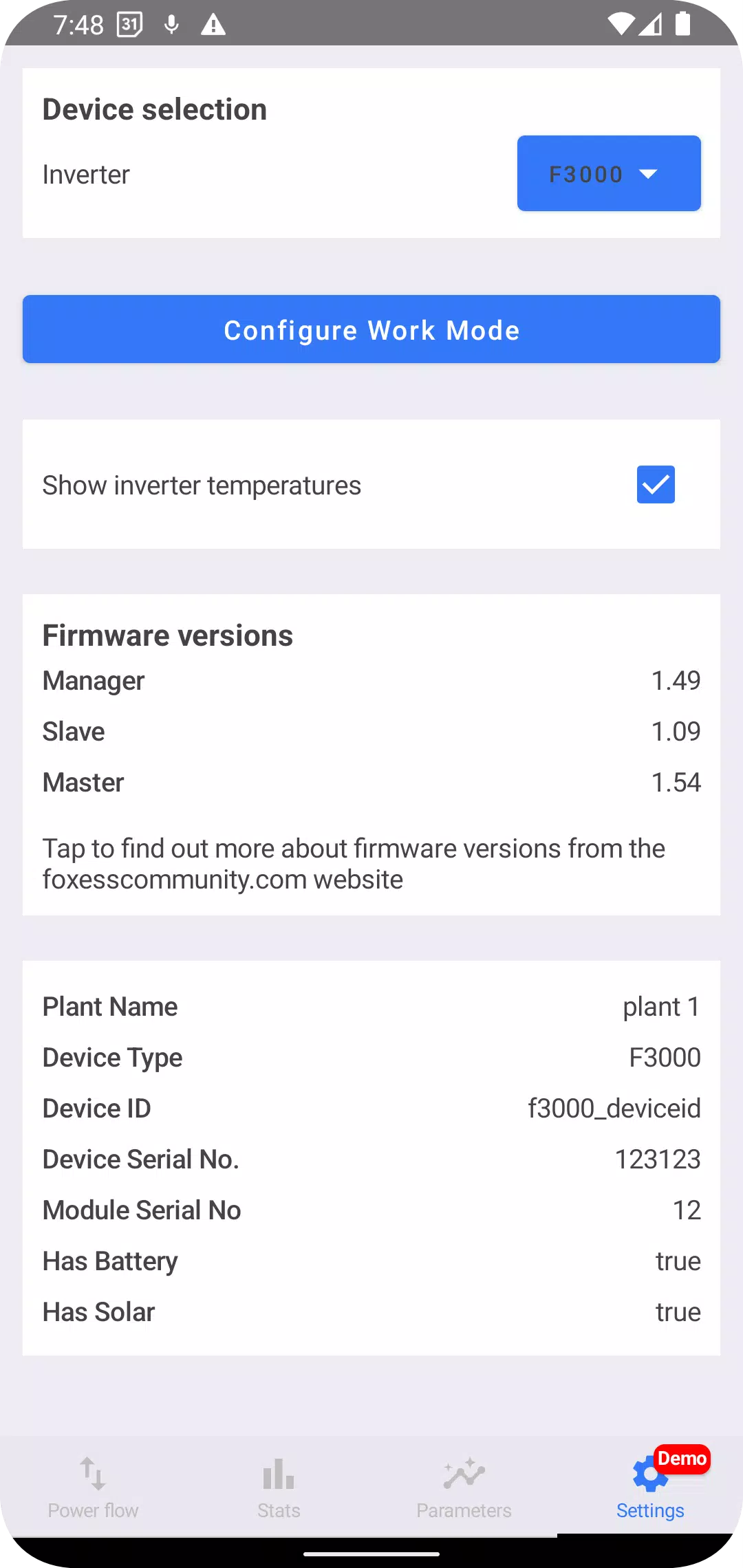Tap the calendar icon in status bar
The width and height of the screenshot is (743, 1568).
coord(130,25)
